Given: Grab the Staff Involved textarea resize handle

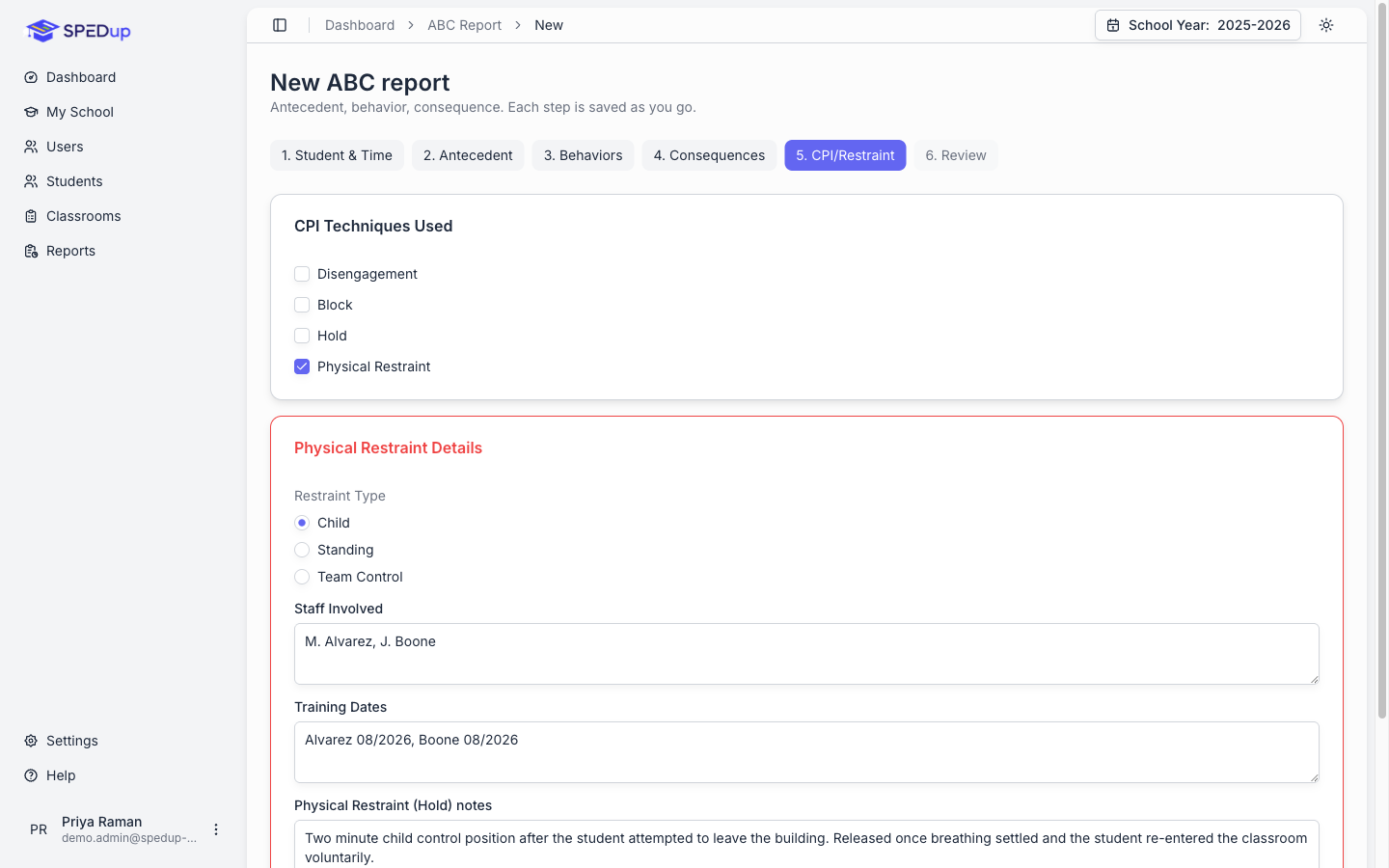Looking at the screenshot, I should click(x=1313, y=678).
